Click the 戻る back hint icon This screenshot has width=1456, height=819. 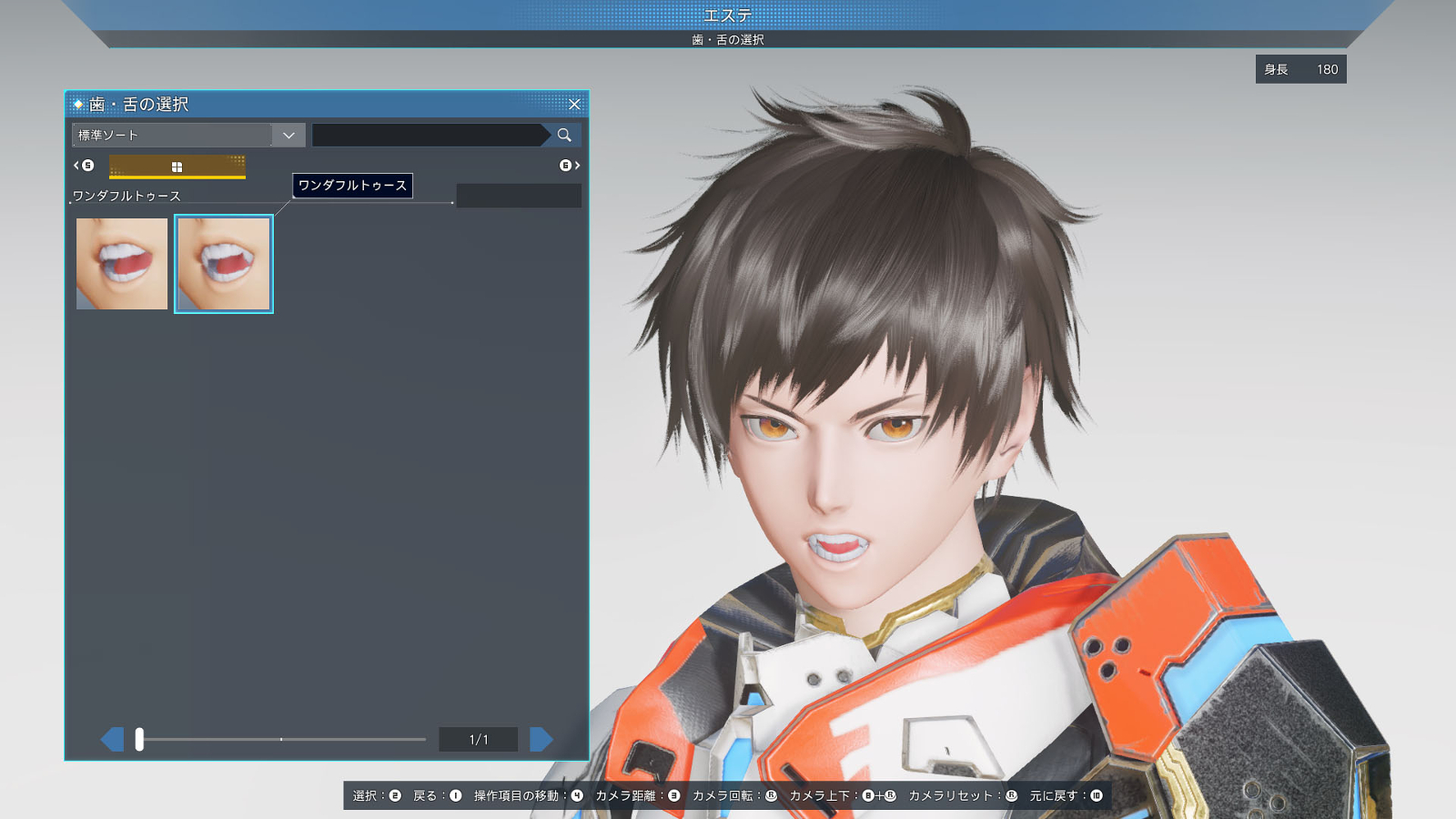pos(456,795)
